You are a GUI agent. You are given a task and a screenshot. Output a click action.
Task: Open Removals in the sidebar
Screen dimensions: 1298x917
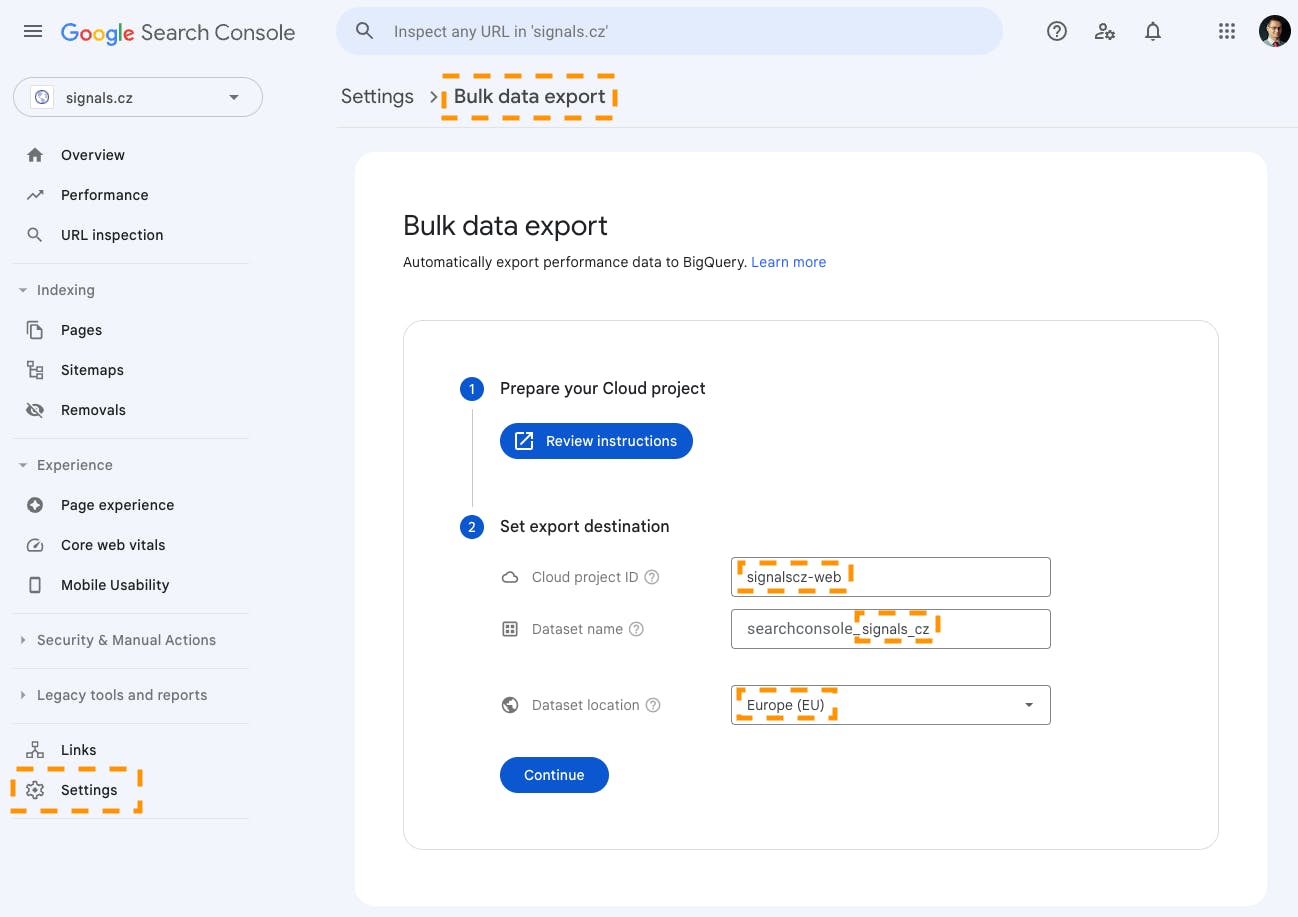93,410
